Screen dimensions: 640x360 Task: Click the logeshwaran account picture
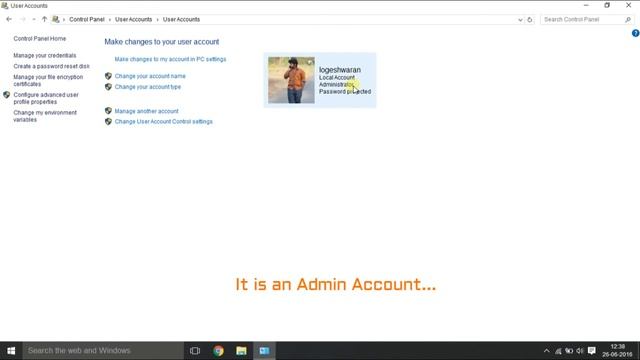click(x=291, y=80)
